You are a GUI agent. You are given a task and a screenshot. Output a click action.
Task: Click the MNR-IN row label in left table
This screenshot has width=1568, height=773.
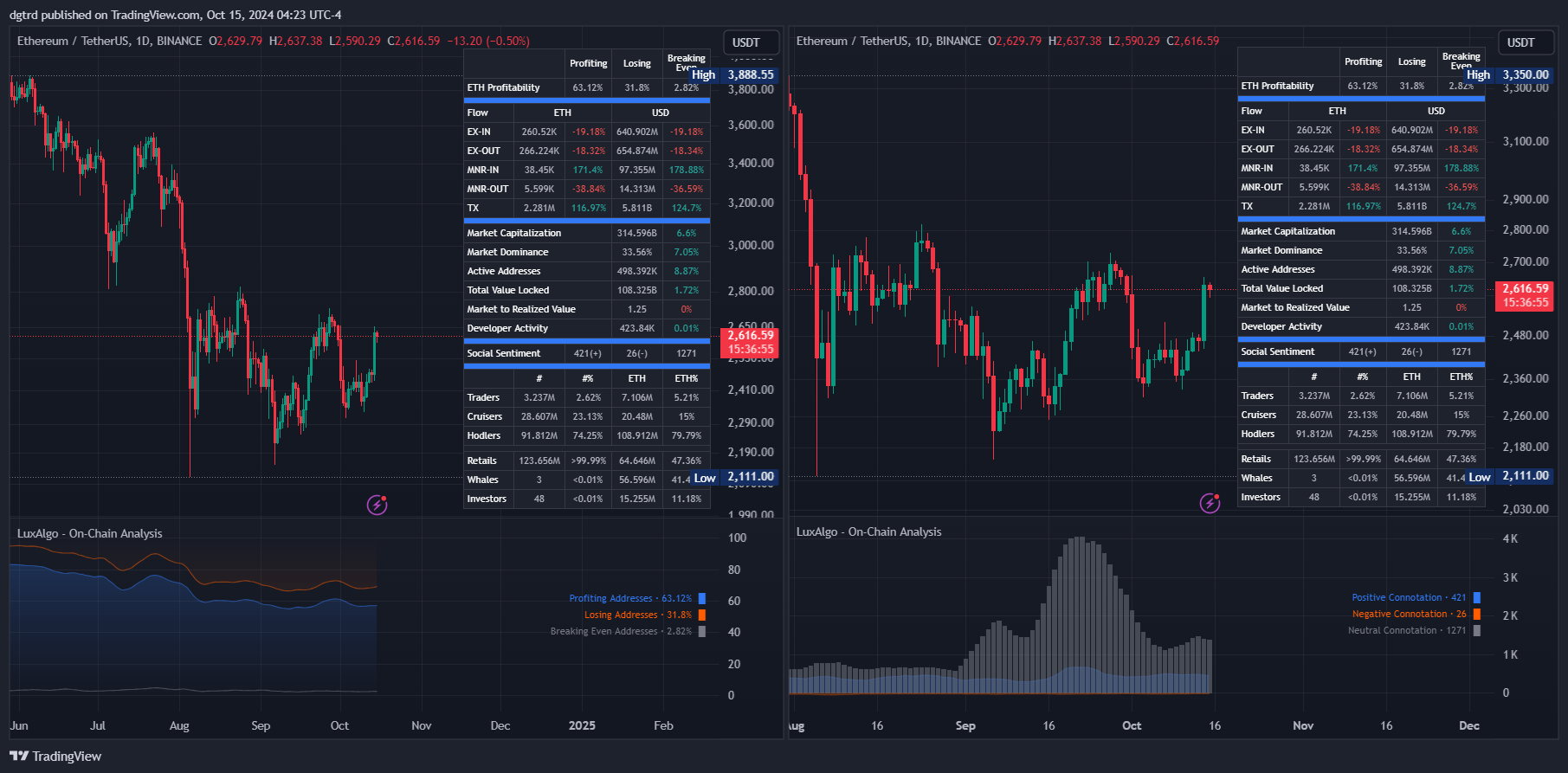[x=483, y=170]
